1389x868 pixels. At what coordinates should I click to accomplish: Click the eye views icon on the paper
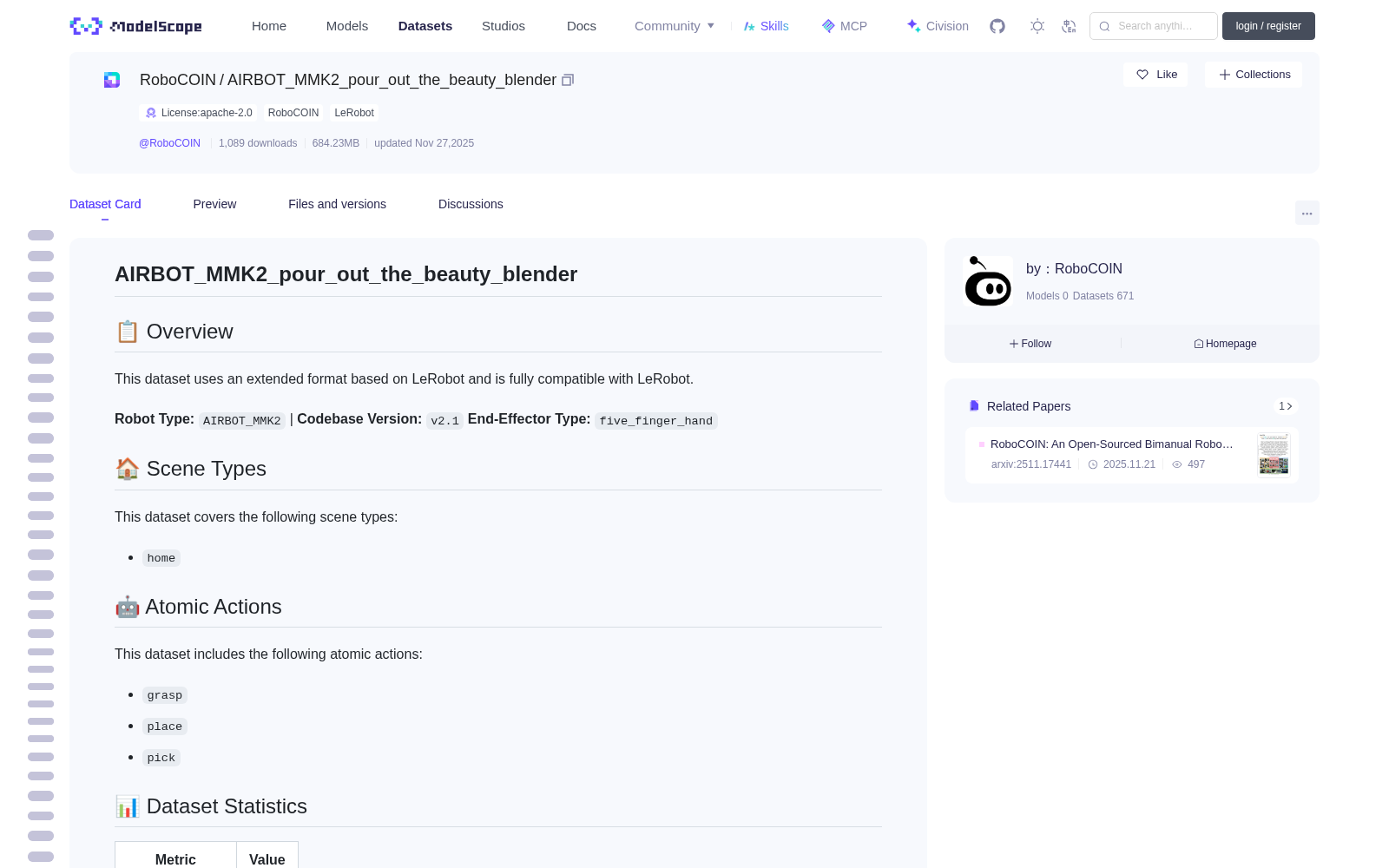pos(1177,464)
